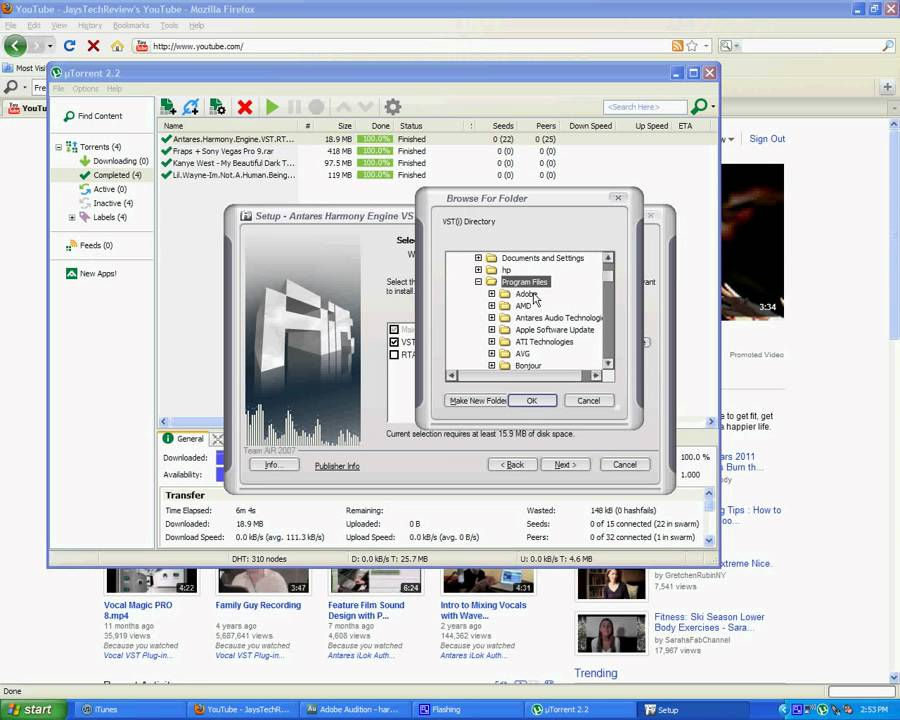900x720 pixels.
Task: Click vertical scrollbar thumb in folder tree
Action: pos(608,276)
